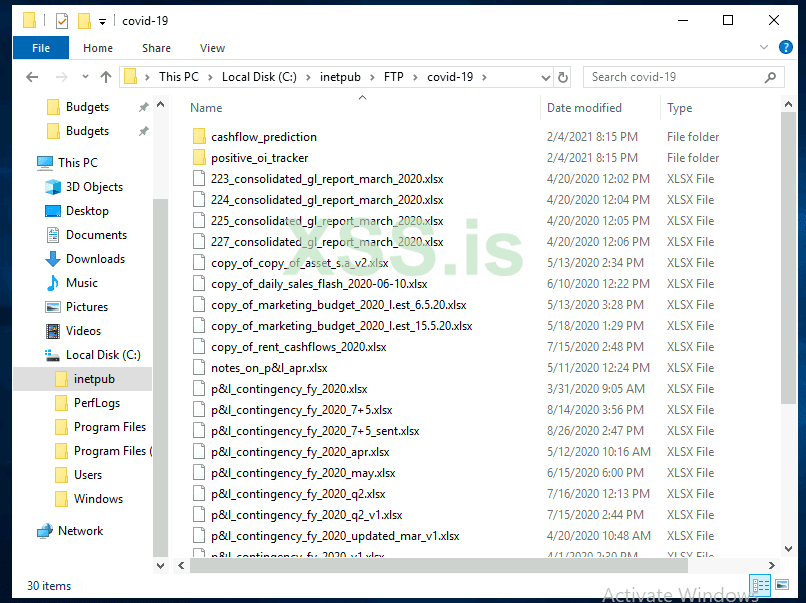Open the Recent locations dropdown arrow
Screen dimensions: 806x603
coord(85,77)
